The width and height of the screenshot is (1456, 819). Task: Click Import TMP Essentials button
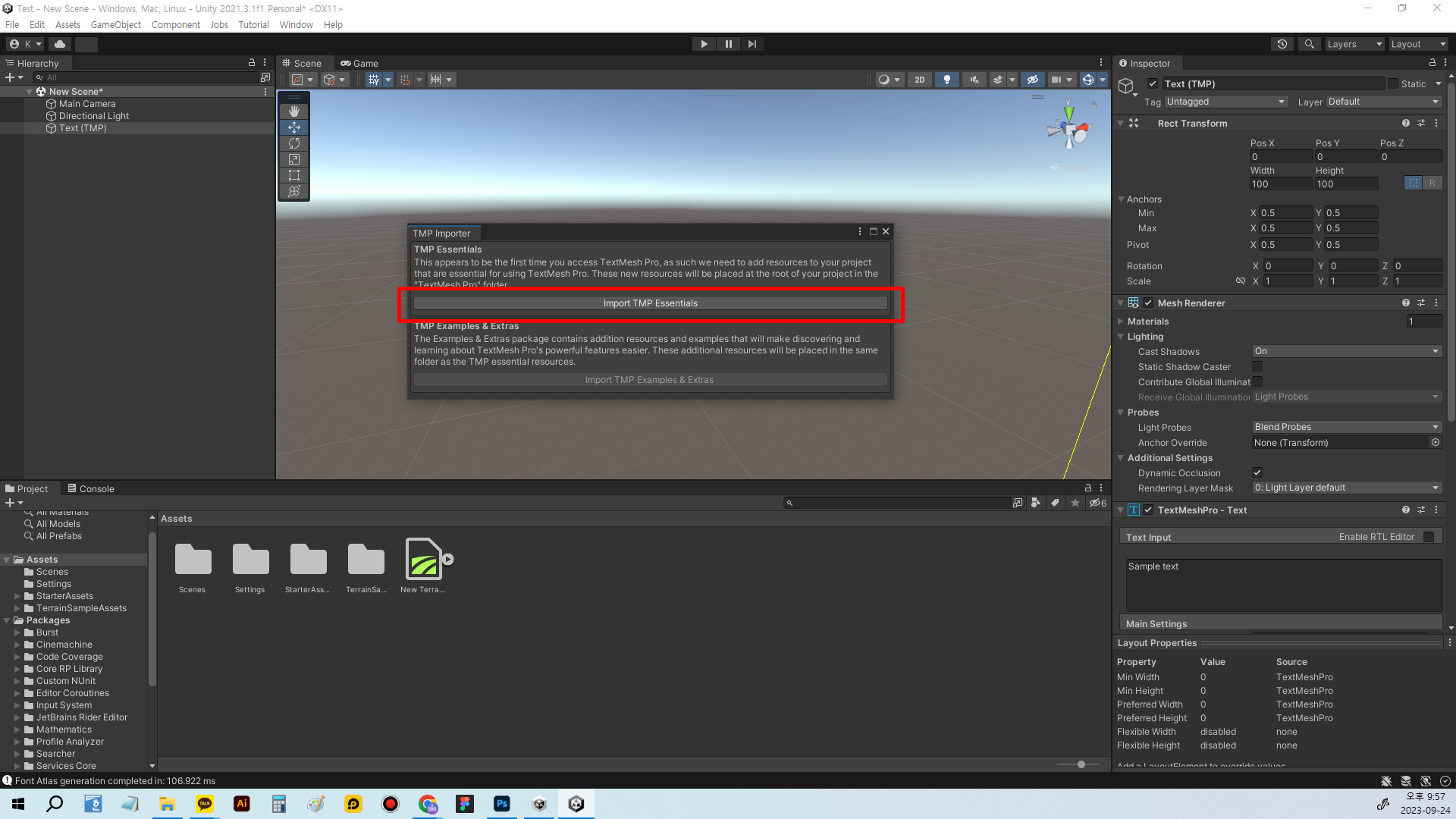point(650,303)
